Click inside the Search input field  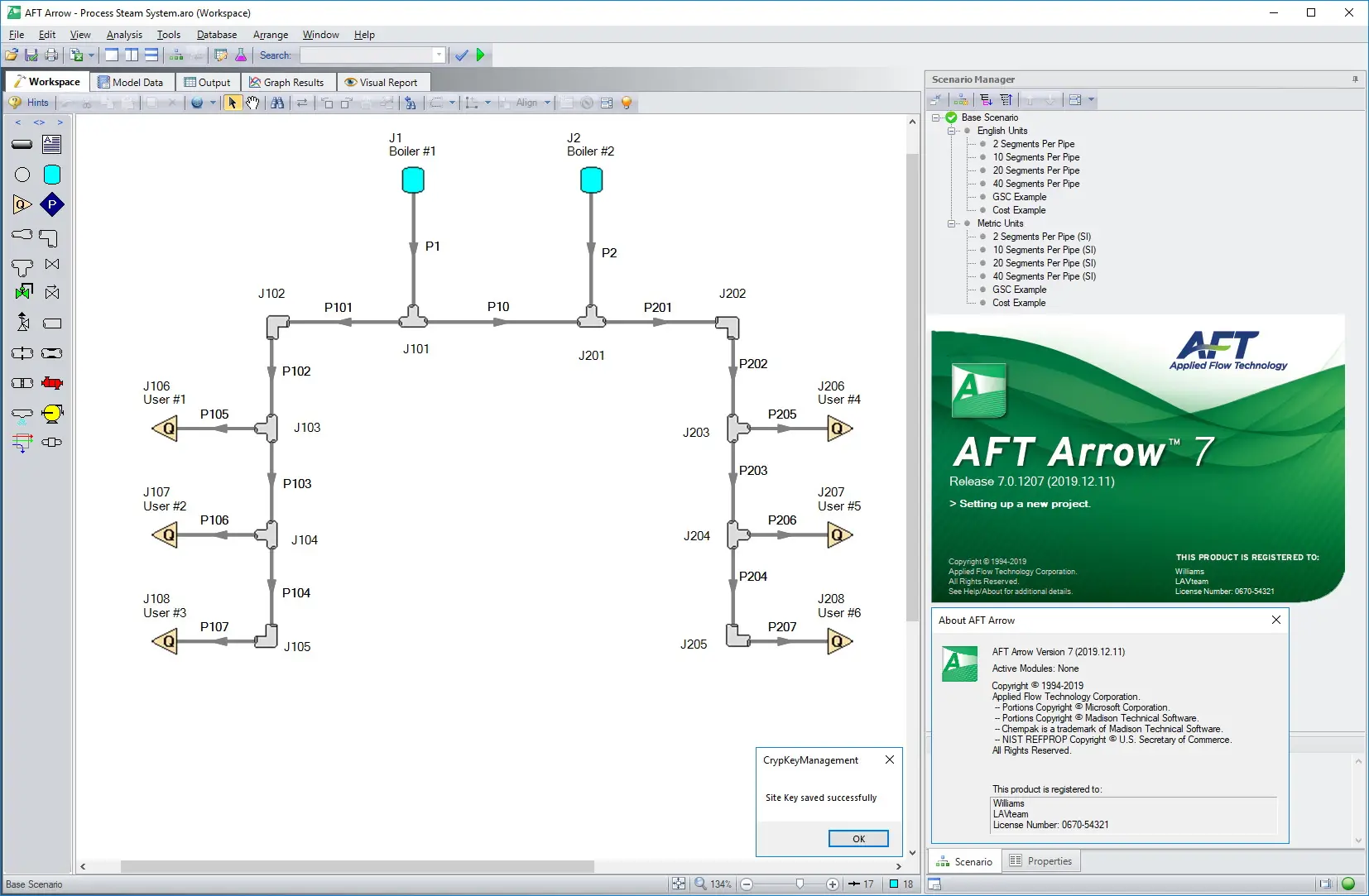(x=367, y=55)
